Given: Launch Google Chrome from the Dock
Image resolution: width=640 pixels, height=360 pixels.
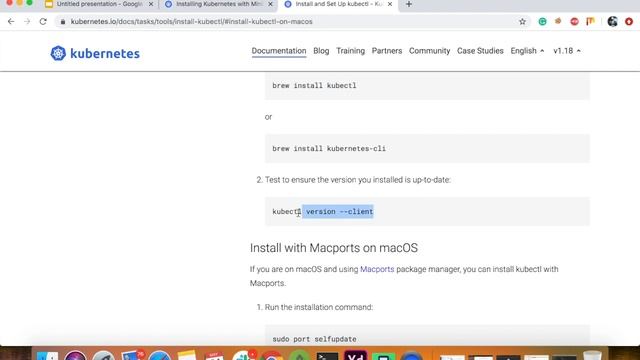Looking at the screenshot, I should coord(271,356).
